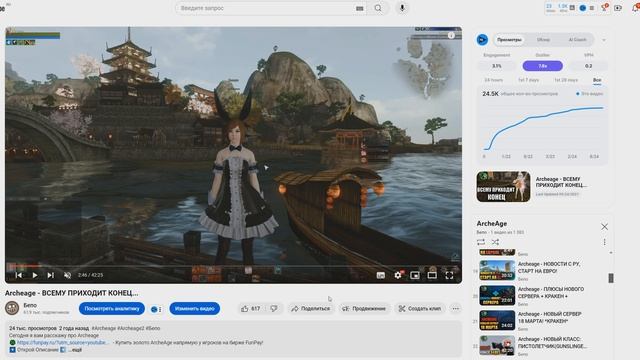Toggle the Это видео legend dot on chart
The height and width of the screenshot is (360, 640).
(578, 94)
